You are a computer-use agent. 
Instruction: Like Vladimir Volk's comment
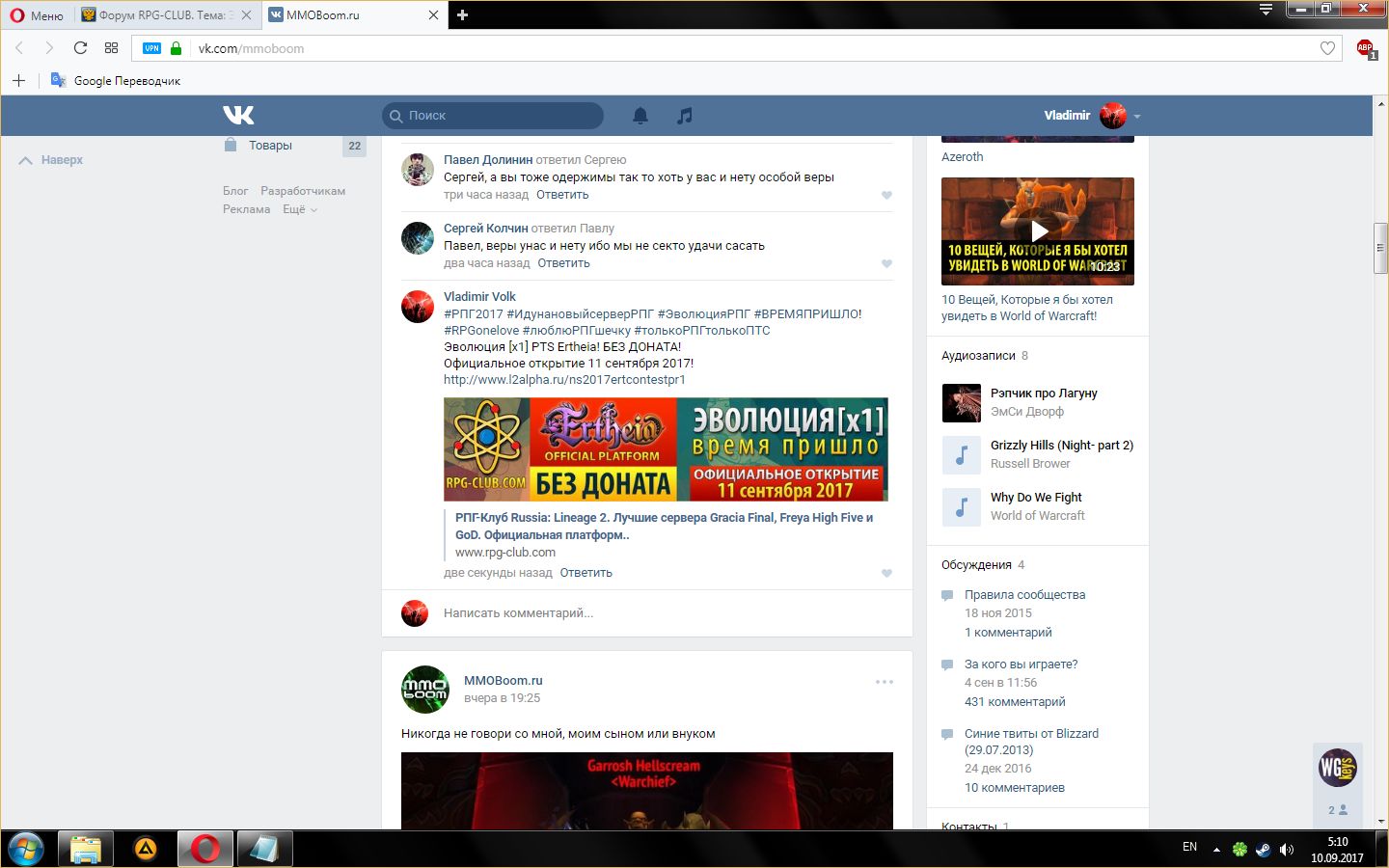tap(886, 573)
